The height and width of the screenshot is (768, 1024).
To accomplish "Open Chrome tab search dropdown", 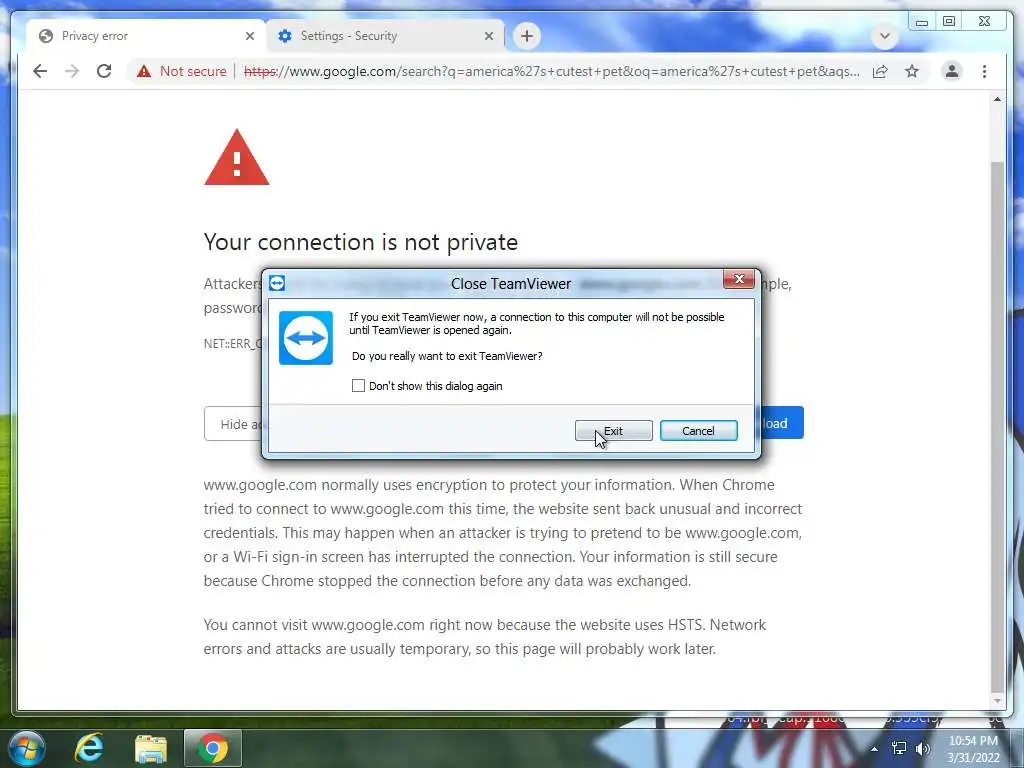I will 885,36.
